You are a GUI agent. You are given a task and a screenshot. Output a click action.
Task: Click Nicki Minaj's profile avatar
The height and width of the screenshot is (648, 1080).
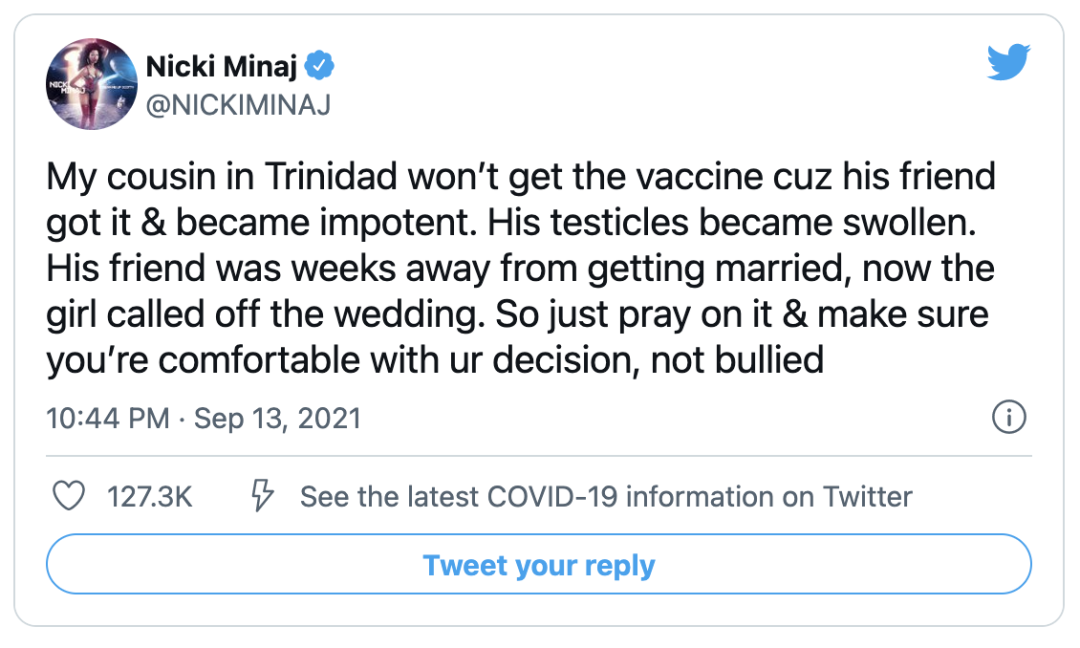click(91, 84)
